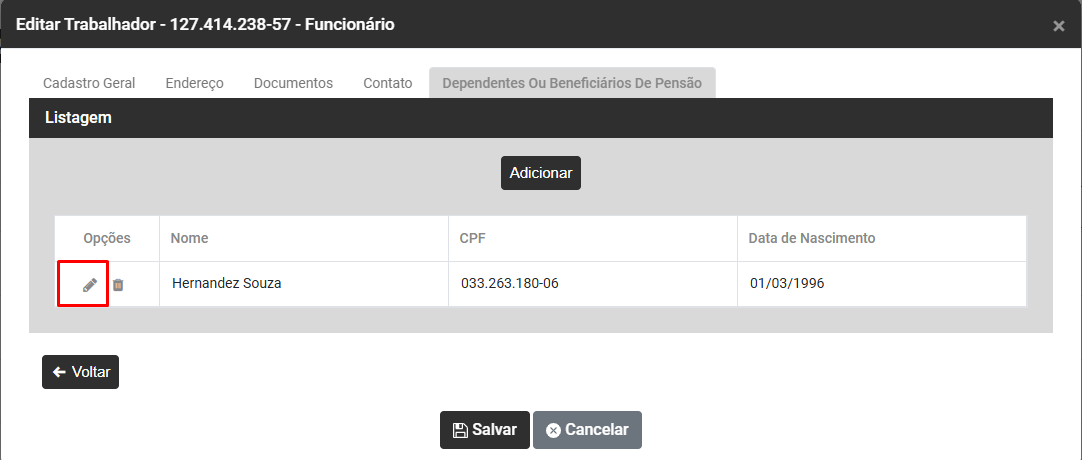Image resolution: width=1082 pixels, height=460 pixels.
Task: Click the CPF value 033.263.180-06
Action: tap(509, 283)
